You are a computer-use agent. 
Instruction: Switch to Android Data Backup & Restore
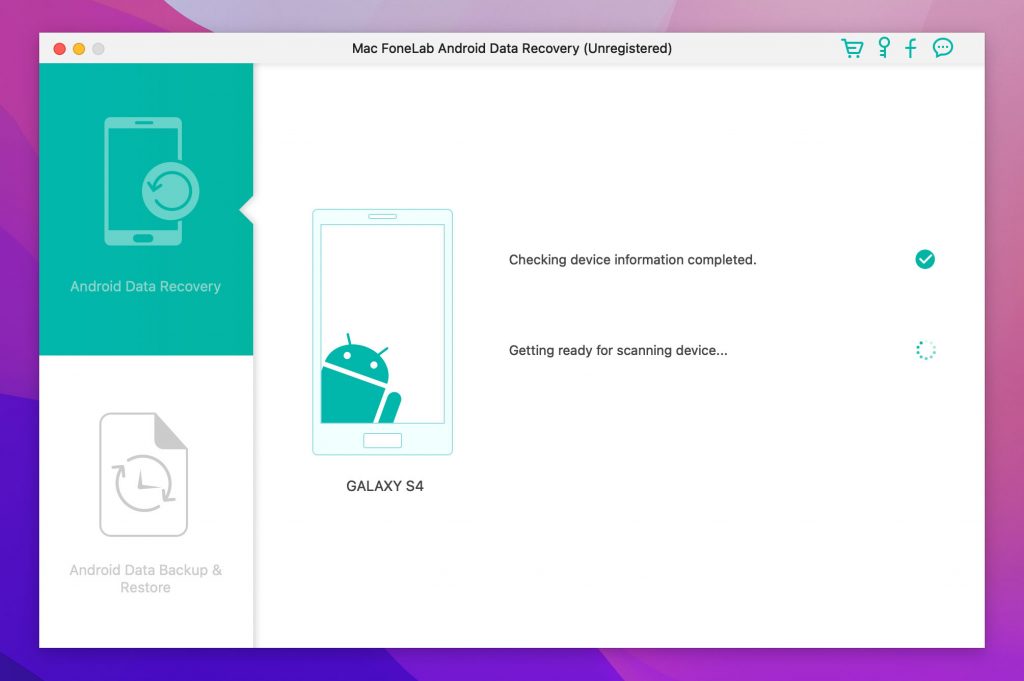(145, 578)
